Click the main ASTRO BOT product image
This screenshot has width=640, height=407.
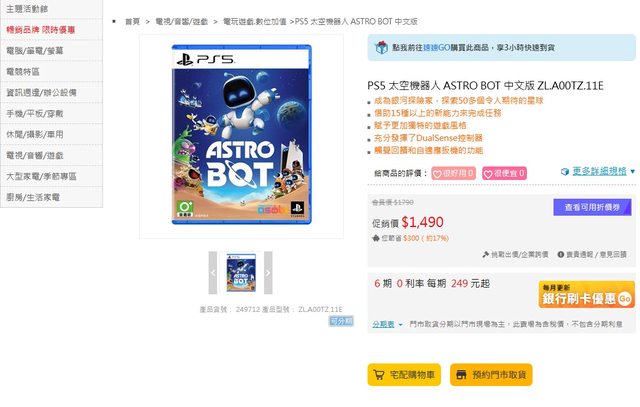click(240, 137)
